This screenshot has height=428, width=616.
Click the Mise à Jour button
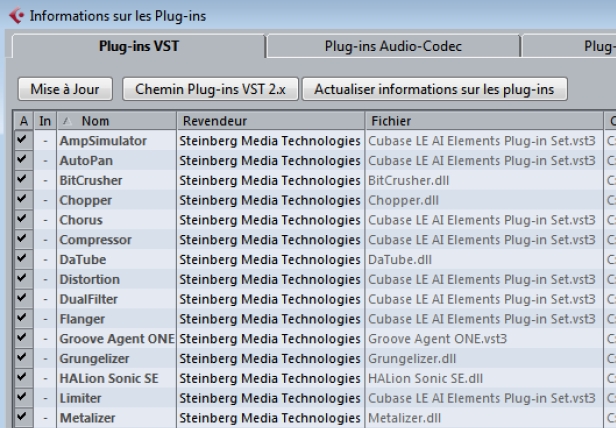65,89
